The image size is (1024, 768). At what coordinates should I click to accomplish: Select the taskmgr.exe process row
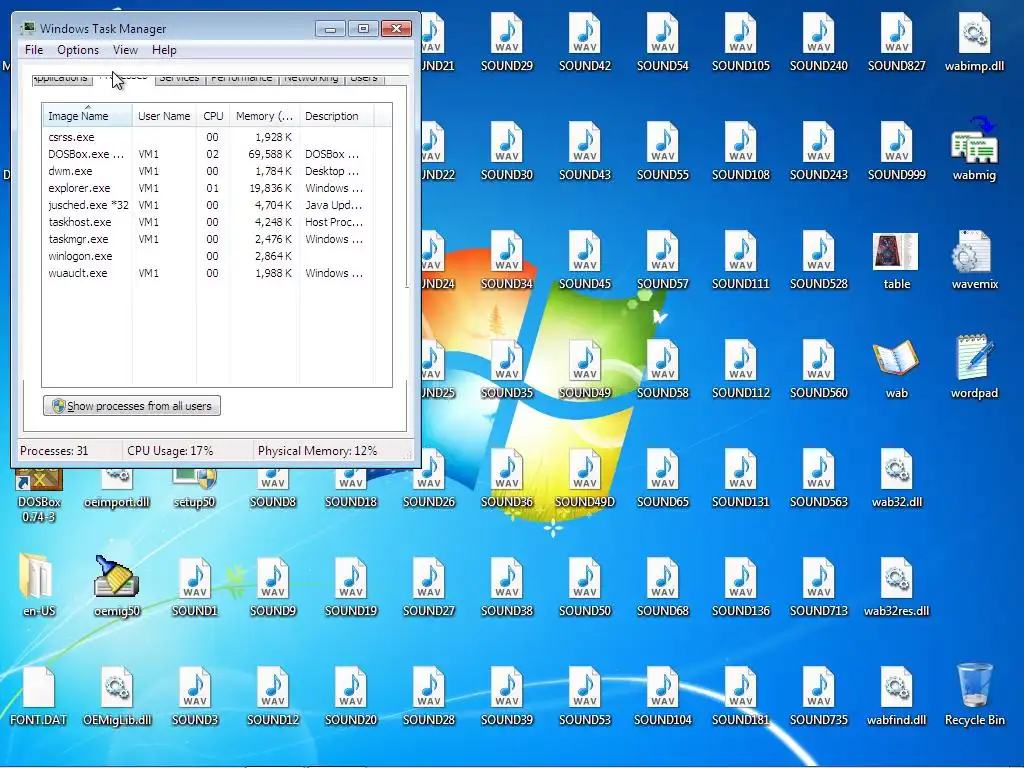pos(217,239)
